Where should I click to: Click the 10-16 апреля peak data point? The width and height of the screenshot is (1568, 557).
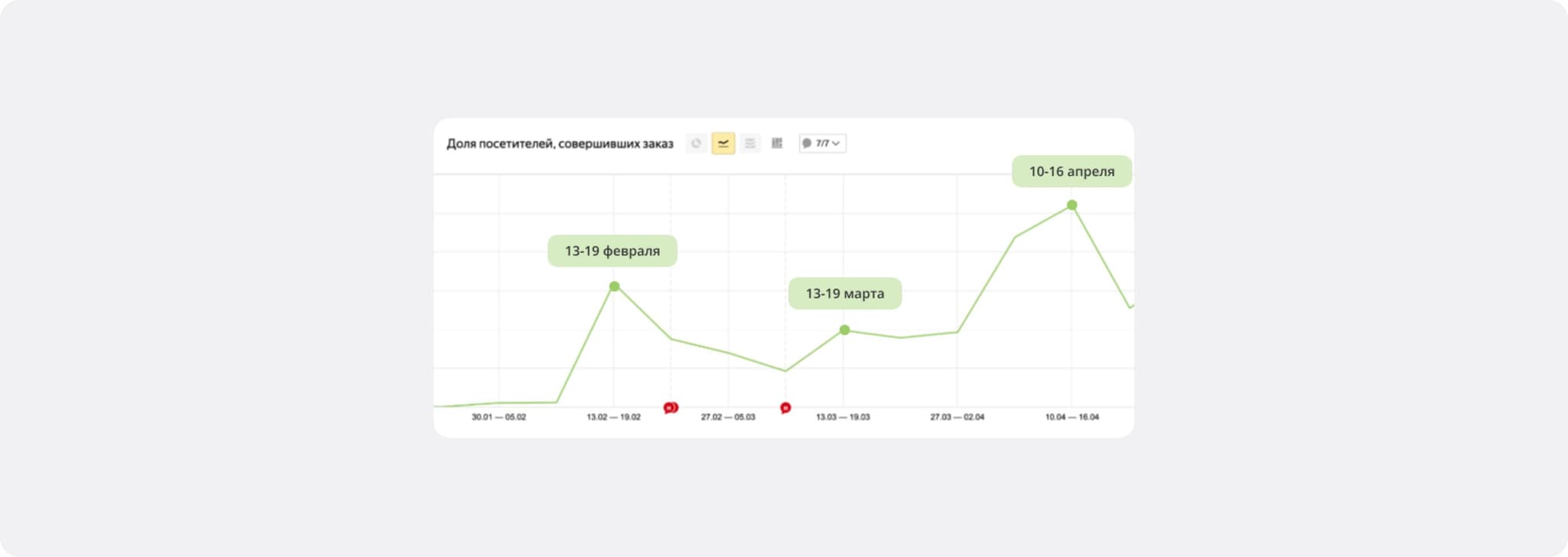pyautogui.click(x=1072, y=205)
